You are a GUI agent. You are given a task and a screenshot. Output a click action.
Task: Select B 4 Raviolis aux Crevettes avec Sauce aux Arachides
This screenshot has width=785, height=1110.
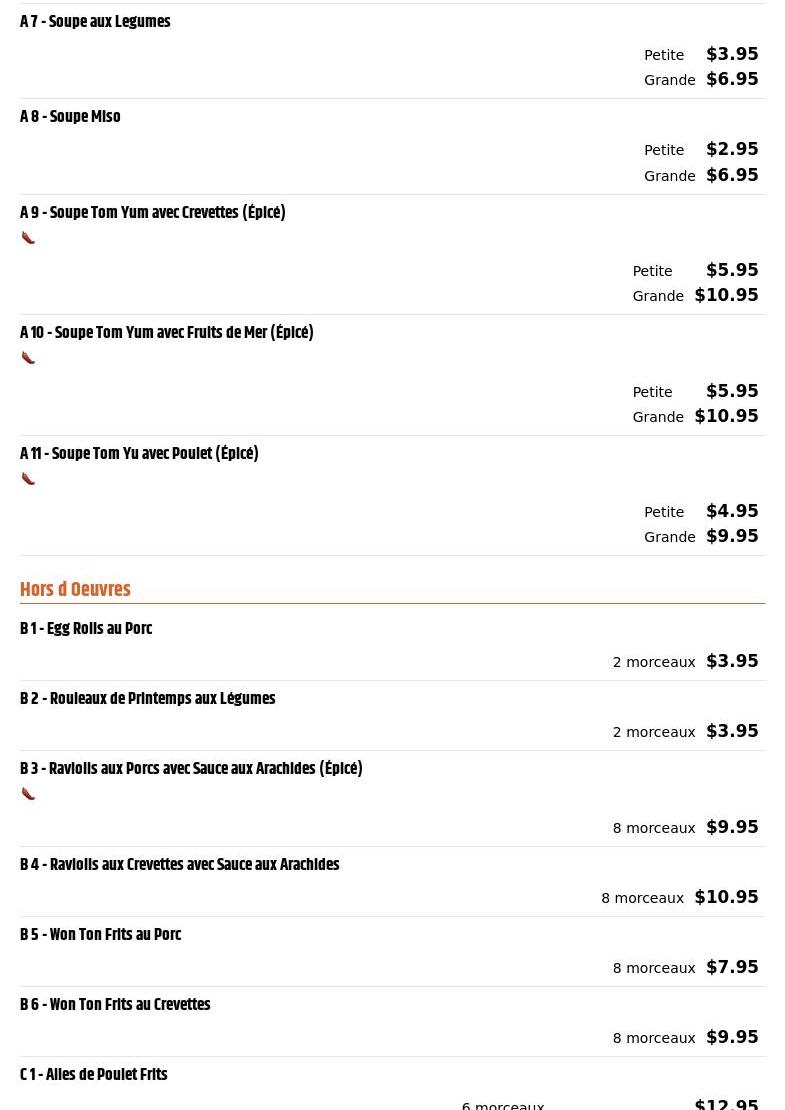[180, 864]
